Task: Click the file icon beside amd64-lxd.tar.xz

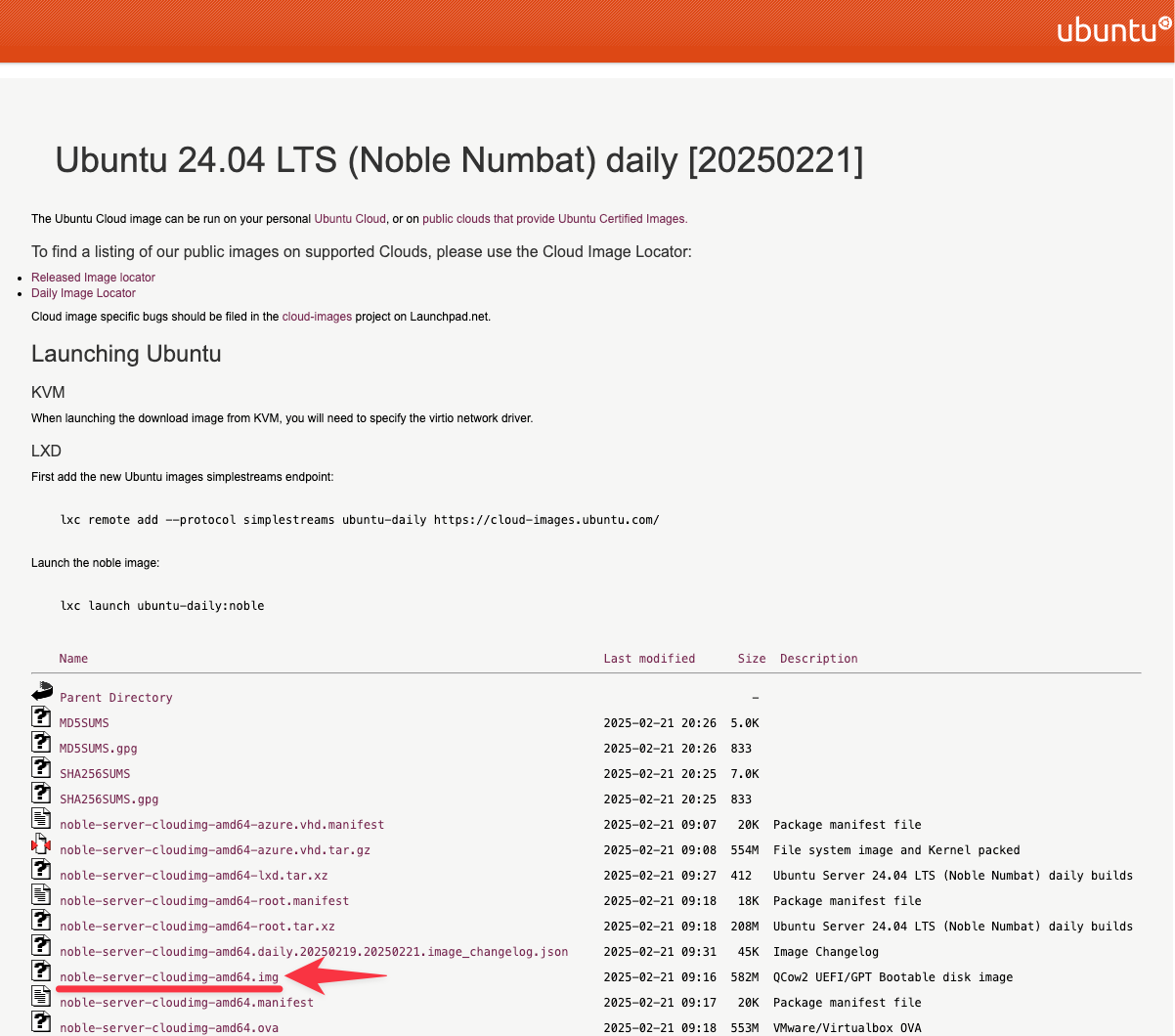Action: coord(41,869)
